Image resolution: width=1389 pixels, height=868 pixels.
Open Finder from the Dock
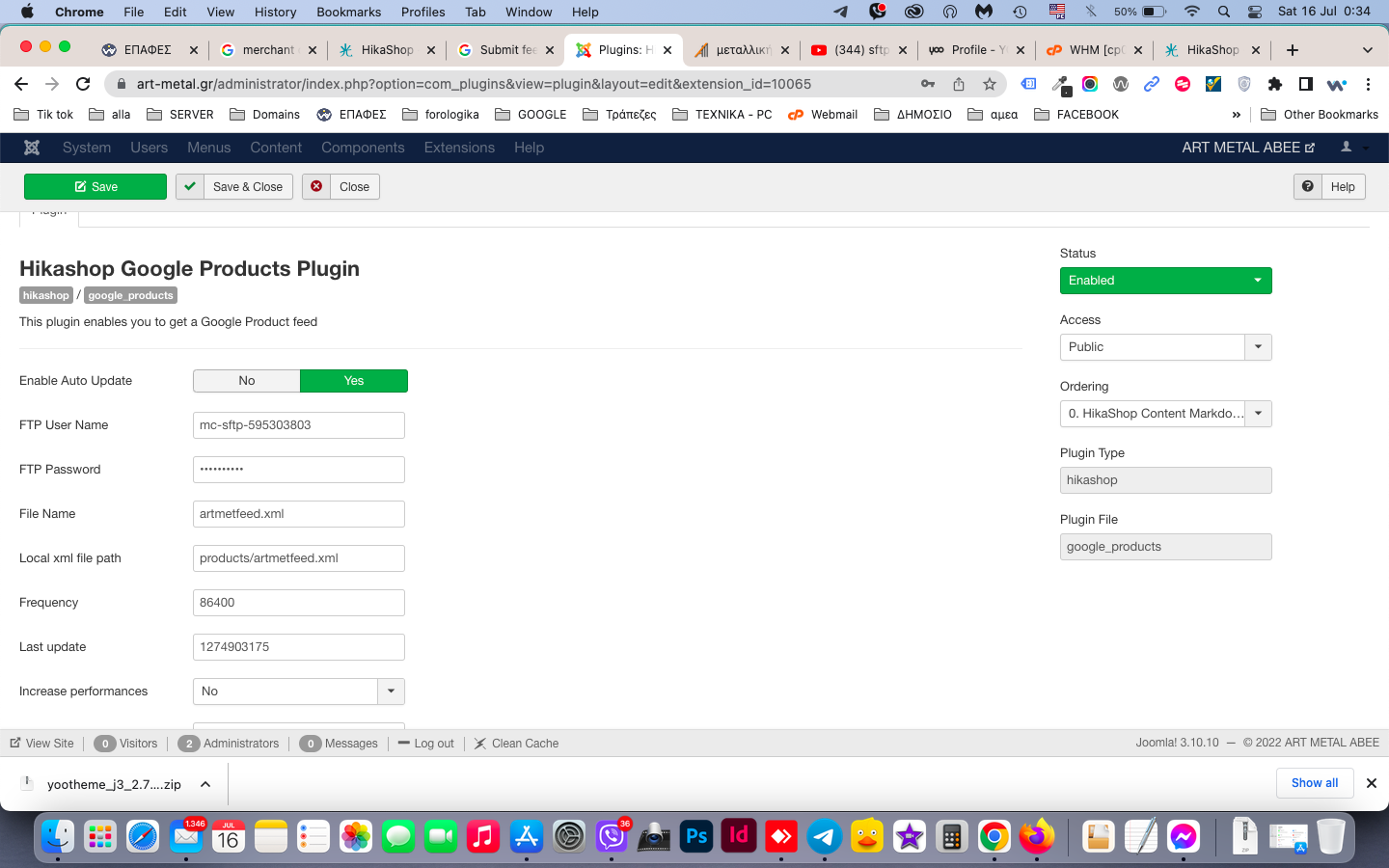pos(58,836)
